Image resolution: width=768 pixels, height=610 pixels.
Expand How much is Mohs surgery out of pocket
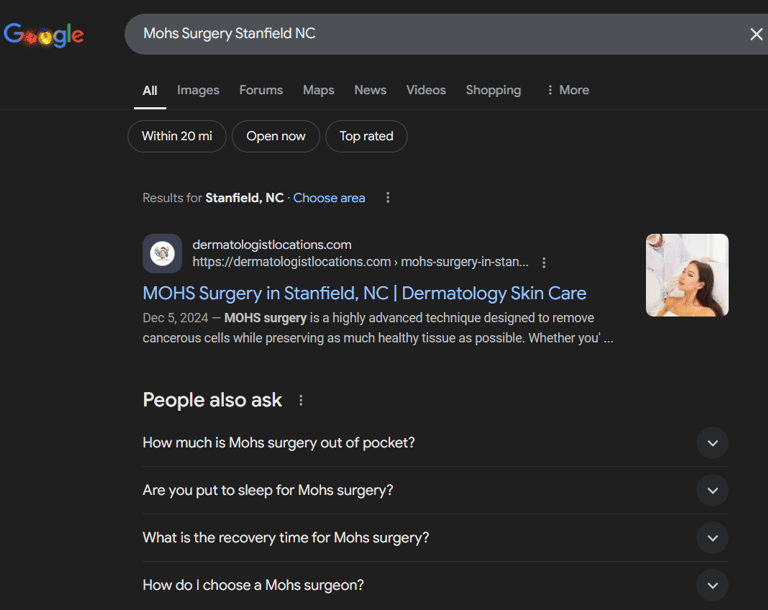[x=435, y=443]
